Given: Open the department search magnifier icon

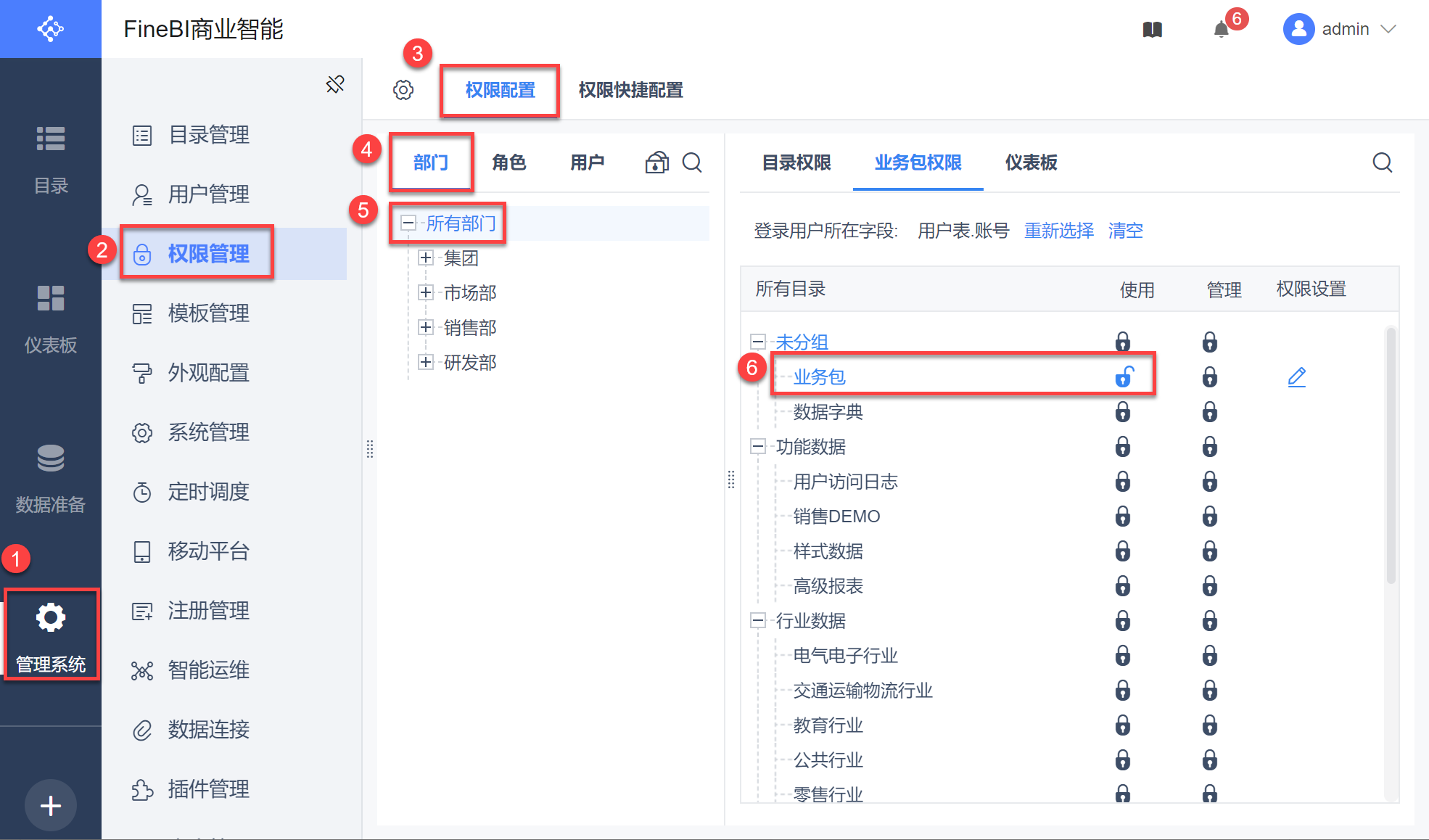Looking at the screenshot, I should pos(692,162).
